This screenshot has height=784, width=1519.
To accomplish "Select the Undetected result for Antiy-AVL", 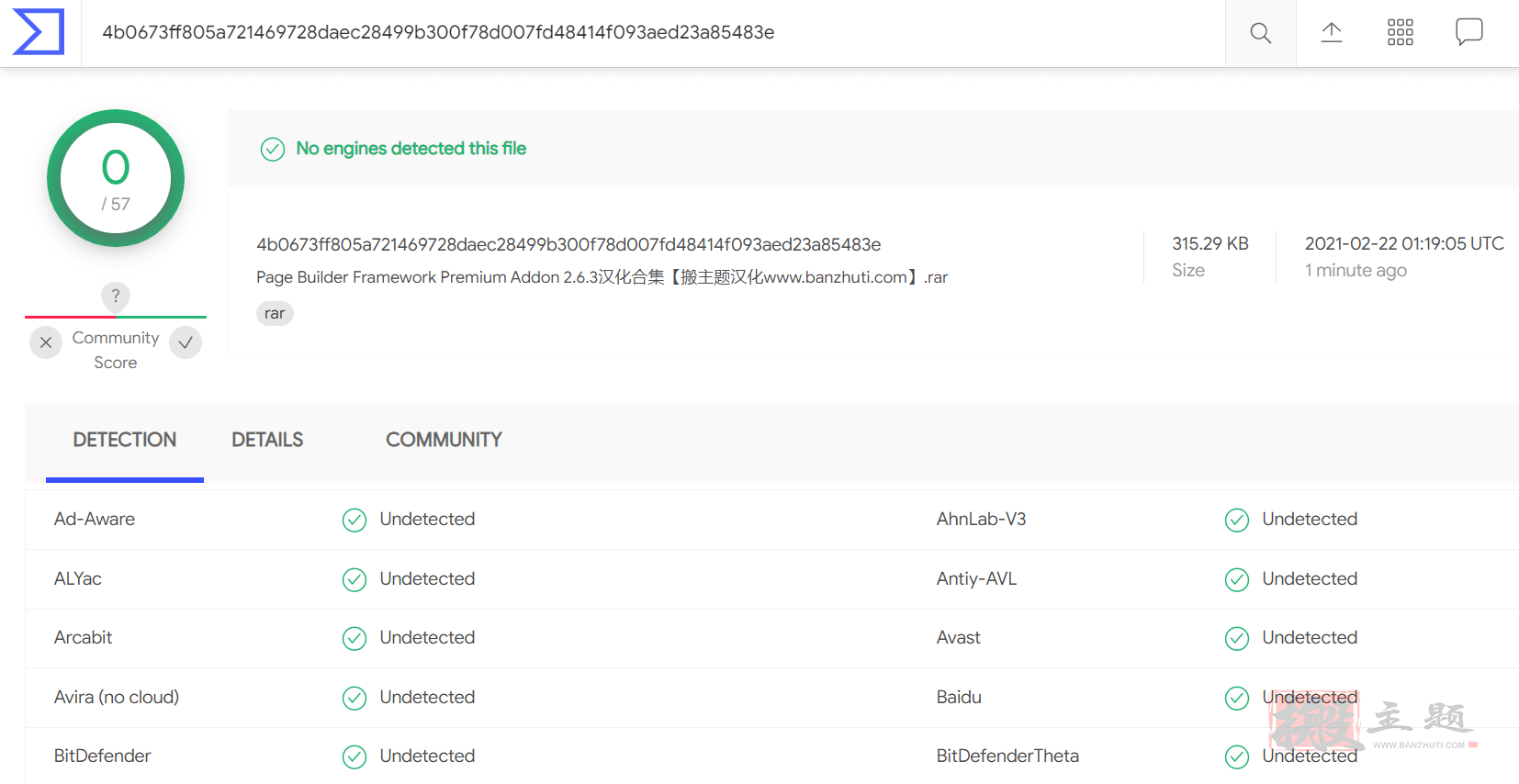I will pyautogui.click(x=1310, y=579).
